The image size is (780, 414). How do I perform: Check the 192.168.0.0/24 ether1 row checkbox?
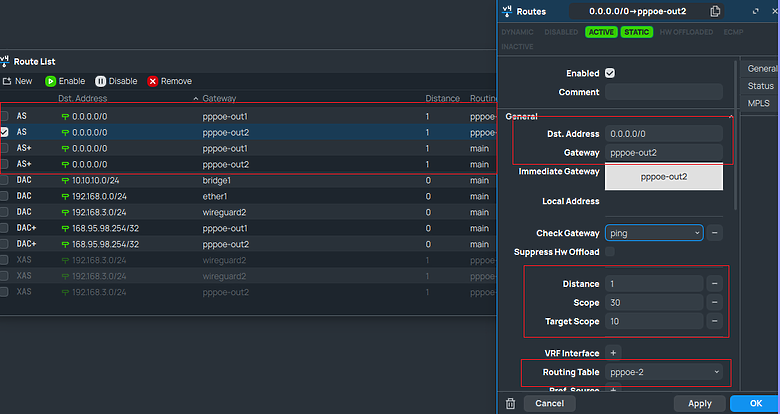click(4, 196)
